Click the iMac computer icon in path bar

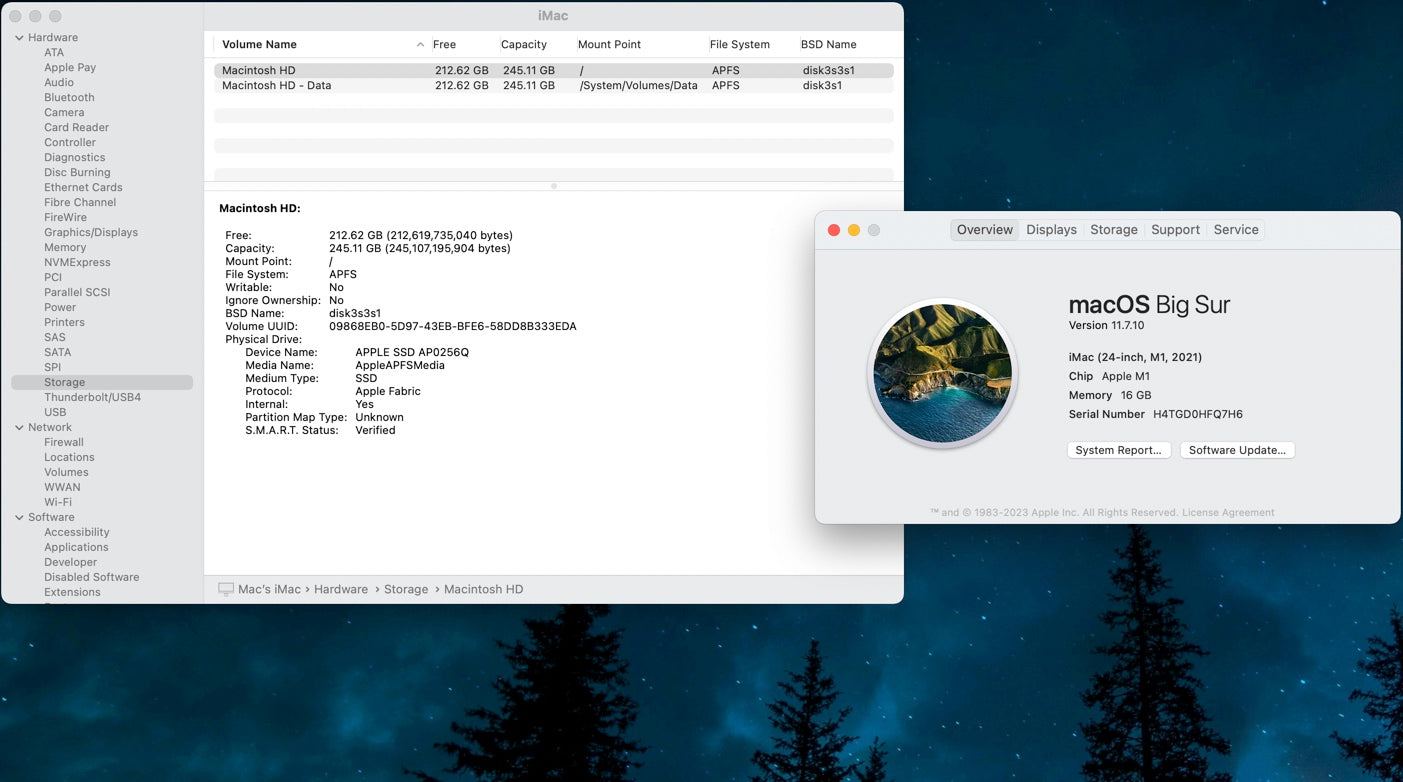point(226,589)
